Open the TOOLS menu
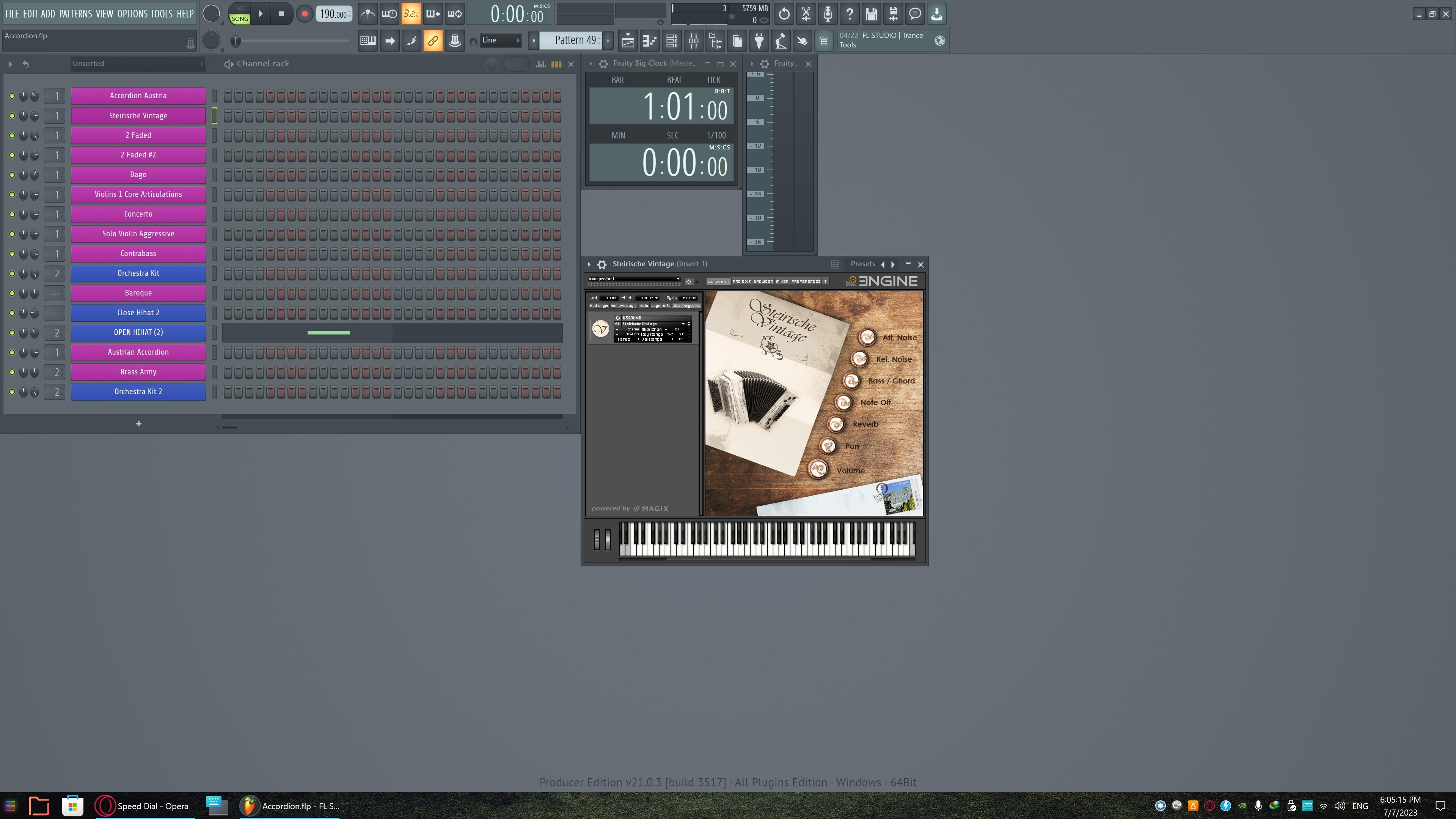 click(162, 14)
